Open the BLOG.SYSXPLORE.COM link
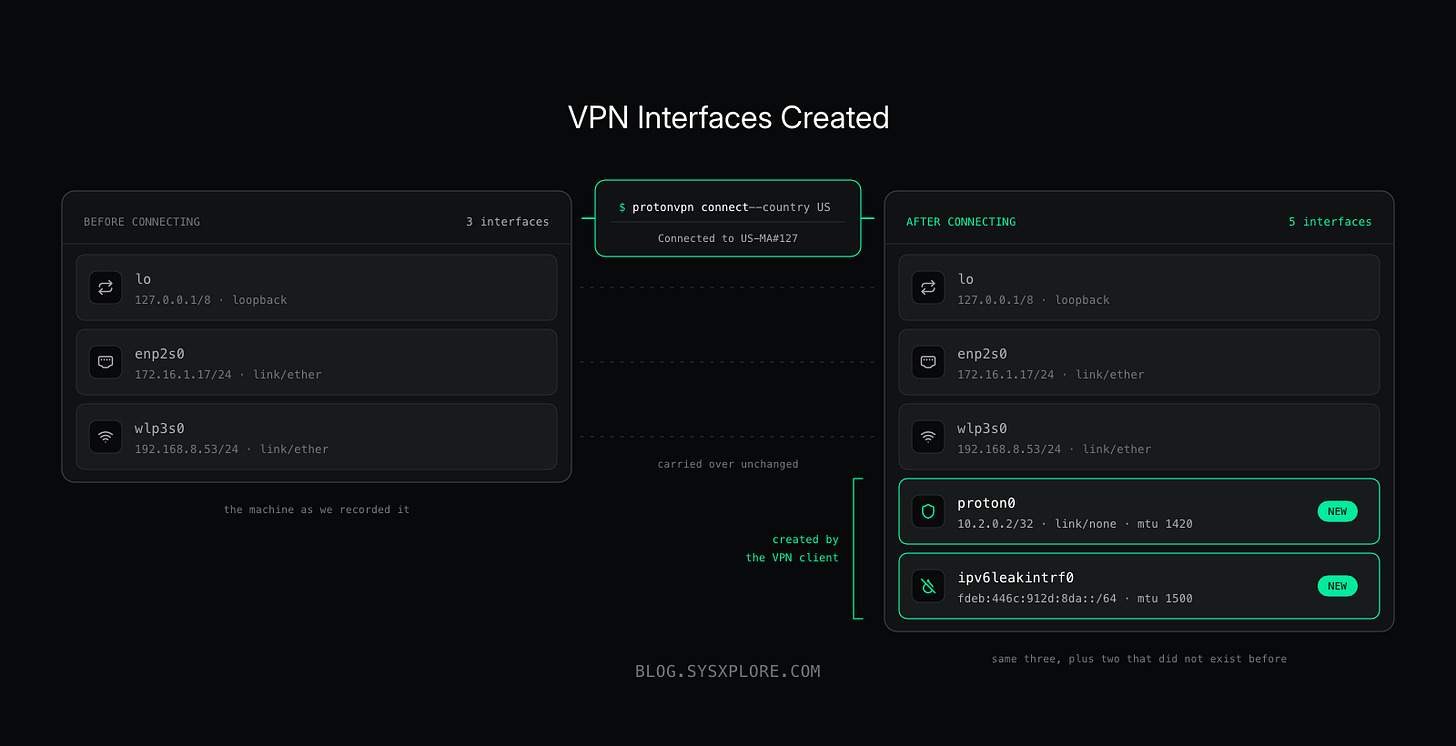 click(728, 671)
